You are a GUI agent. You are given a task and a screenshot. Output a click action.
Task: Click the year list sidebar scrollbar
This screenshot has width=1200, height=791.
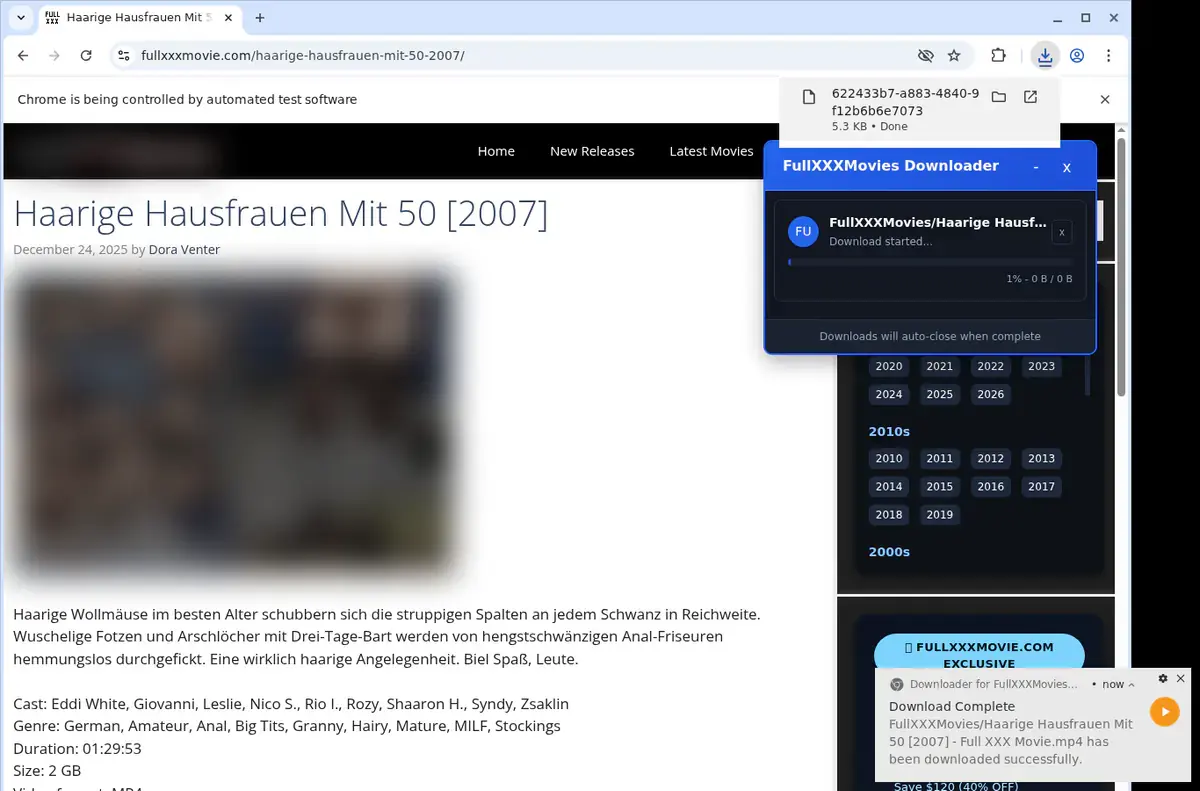(x=1088, y=375)
